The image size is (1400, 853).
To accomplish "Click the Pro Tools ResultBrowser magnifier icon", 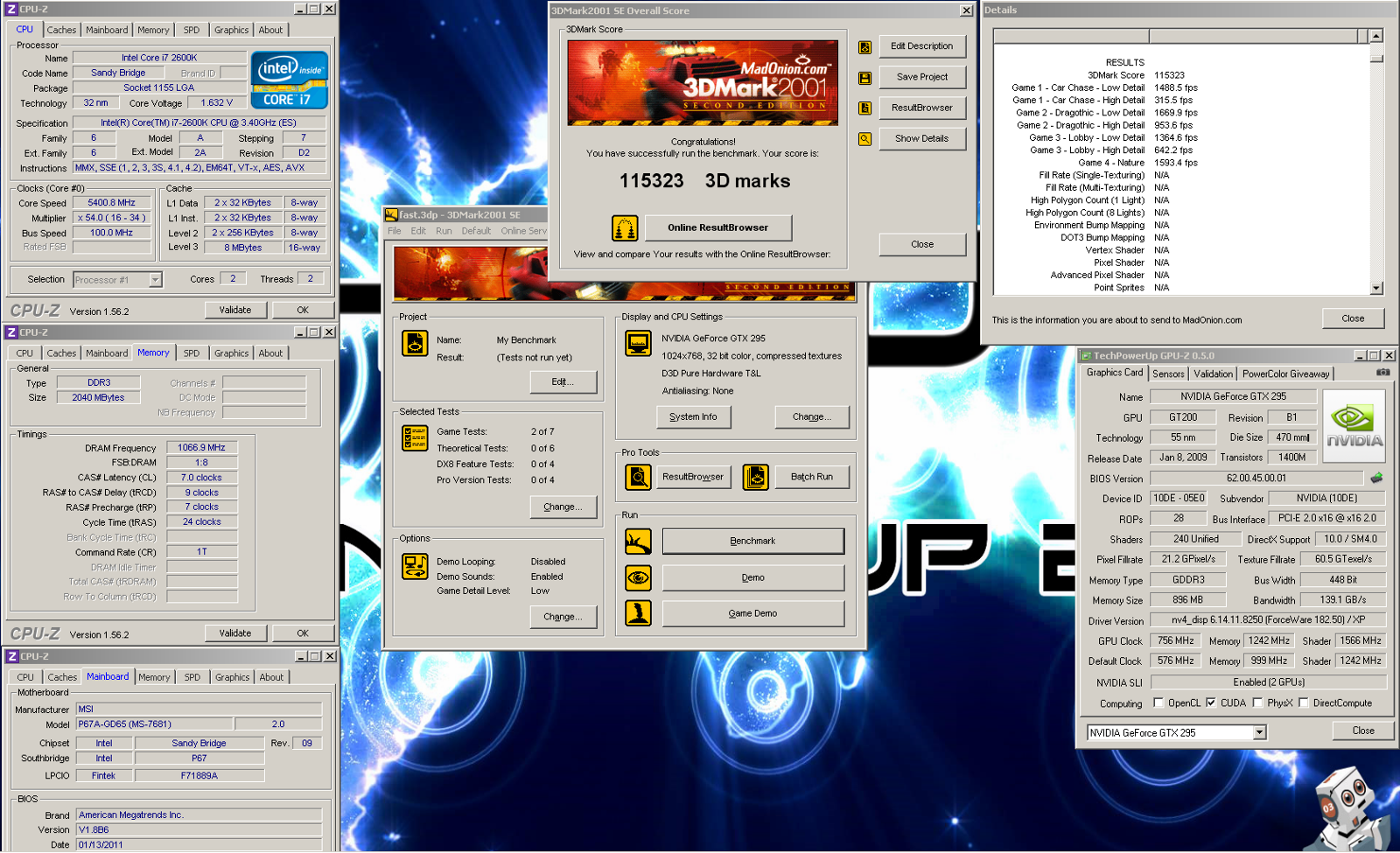I will (x=638, y=477).
